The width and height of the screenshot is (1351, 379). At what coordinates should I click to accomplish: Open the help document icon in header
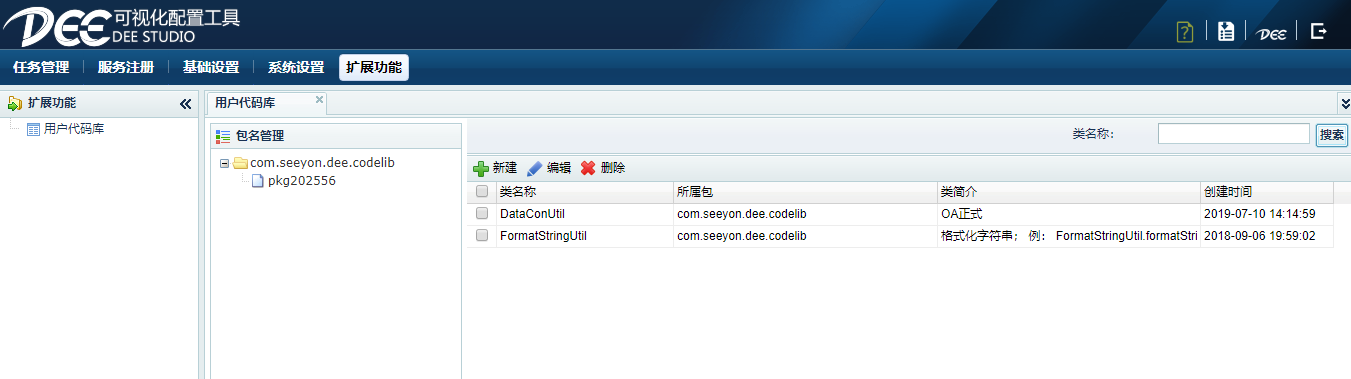pos(1185,31)
